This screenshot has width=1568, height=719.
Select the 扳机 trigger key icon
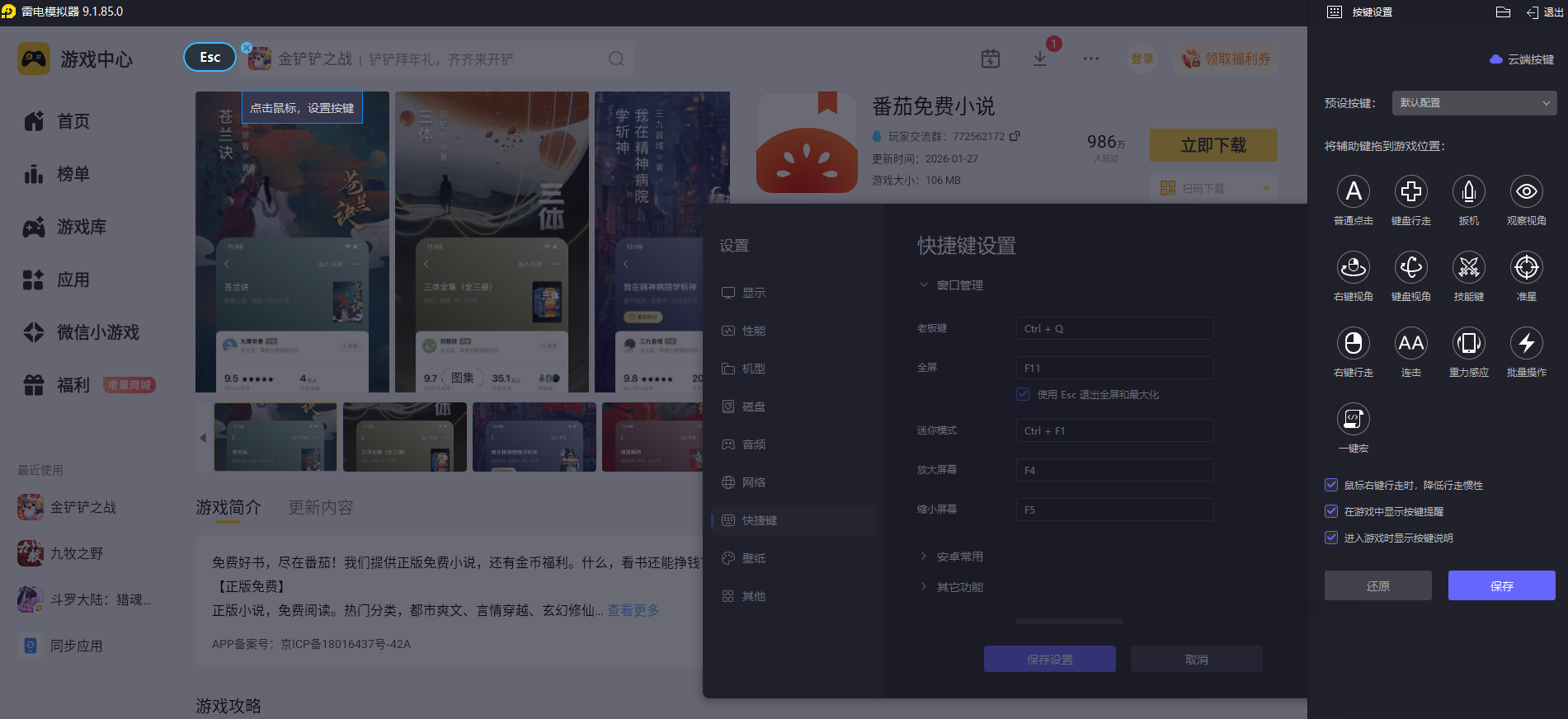(1468, 192)
